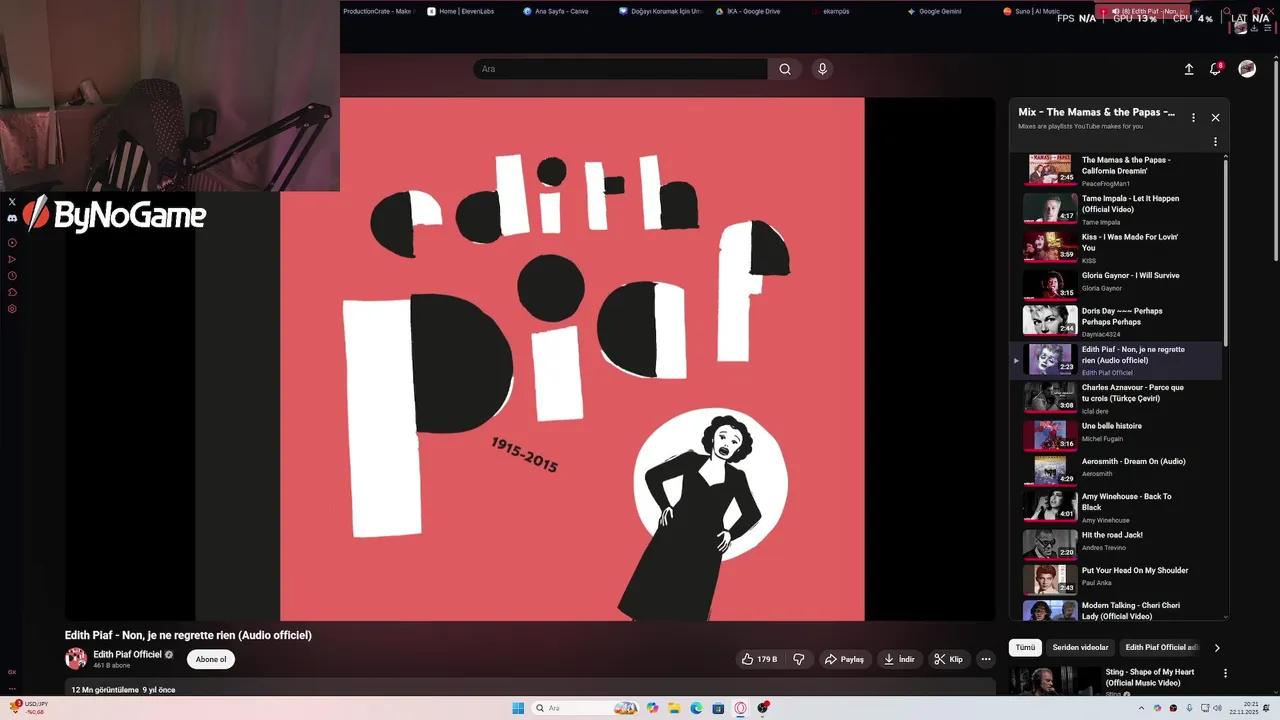Play Put Your Head On My Shoulder
Image resolution: width=1280 pixels, height=720 pixels.
(x=1115, y=580)
